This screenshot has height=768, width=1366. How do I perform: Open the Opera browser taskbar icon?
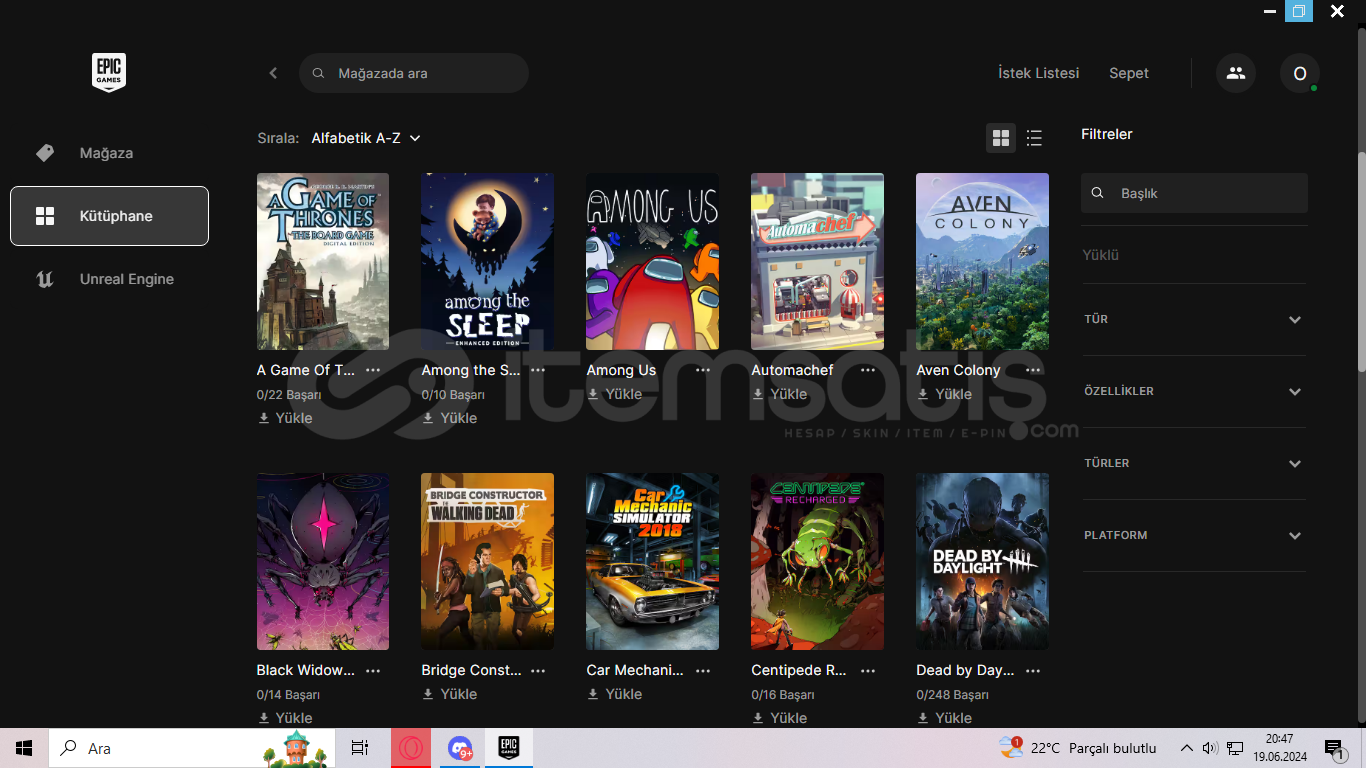(x=412, y=748)
